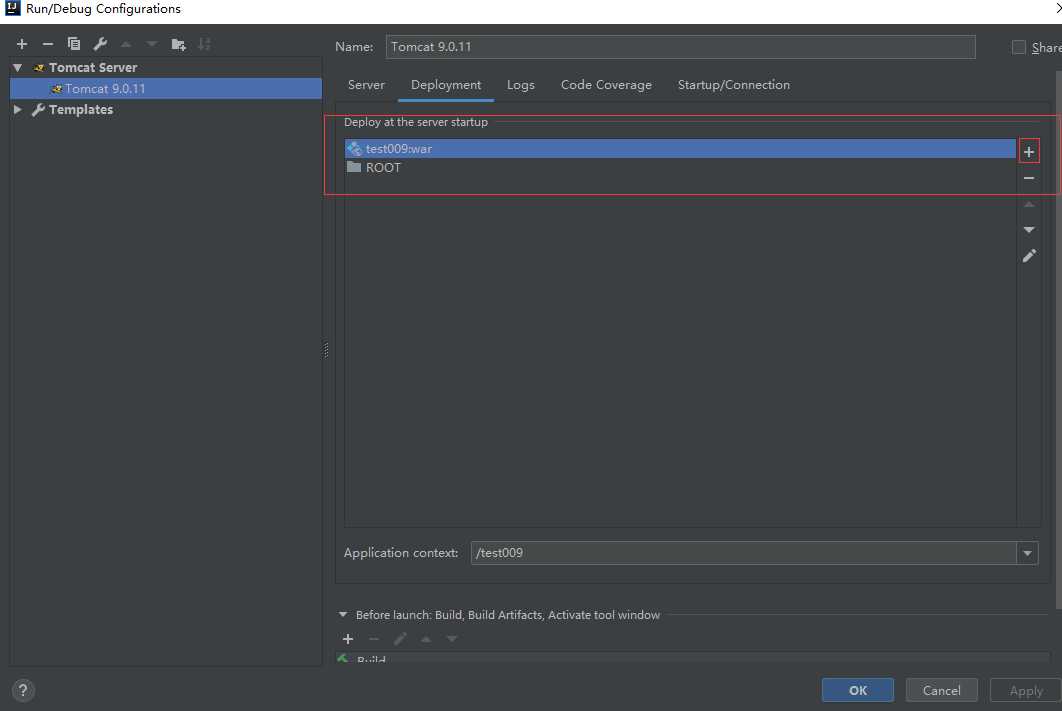
Task: Add new configuration with plus icon
Action: click(x=22, y=44)
